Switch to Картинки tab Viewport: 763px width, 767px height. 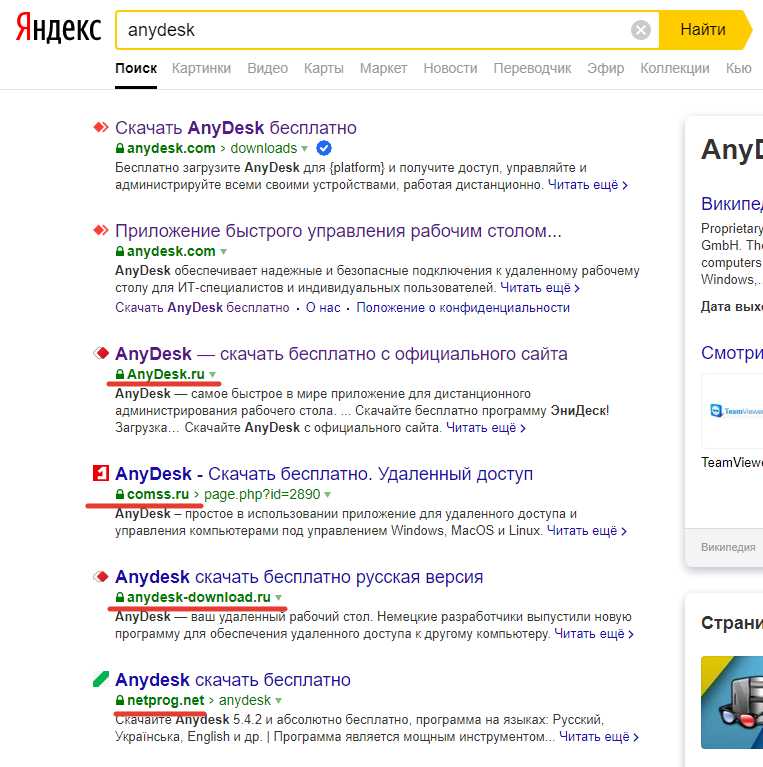(x=201, y=68)
